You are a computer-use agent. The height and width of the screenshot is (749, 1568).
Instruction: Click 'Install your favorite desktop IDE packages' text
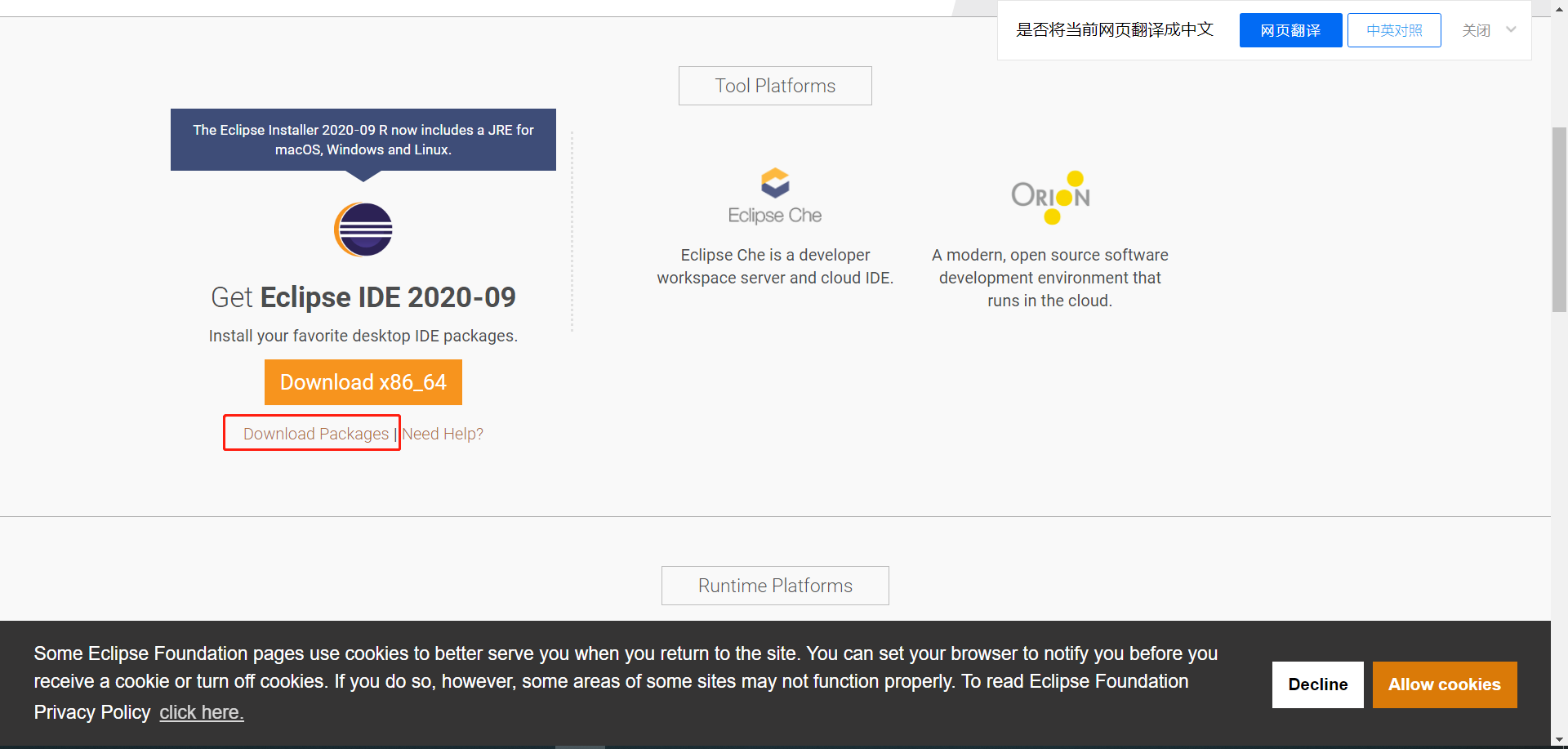363,336
